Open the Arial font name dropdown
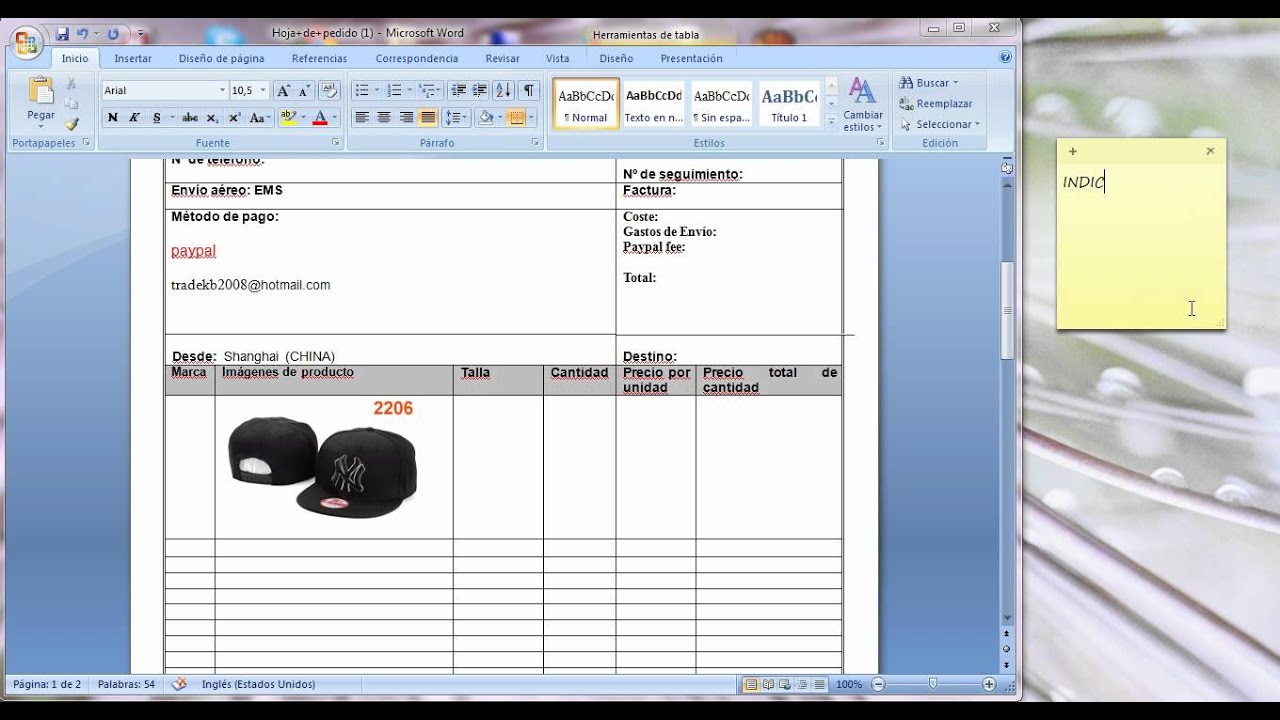The image size is (1280, 720). coord(222,90)
